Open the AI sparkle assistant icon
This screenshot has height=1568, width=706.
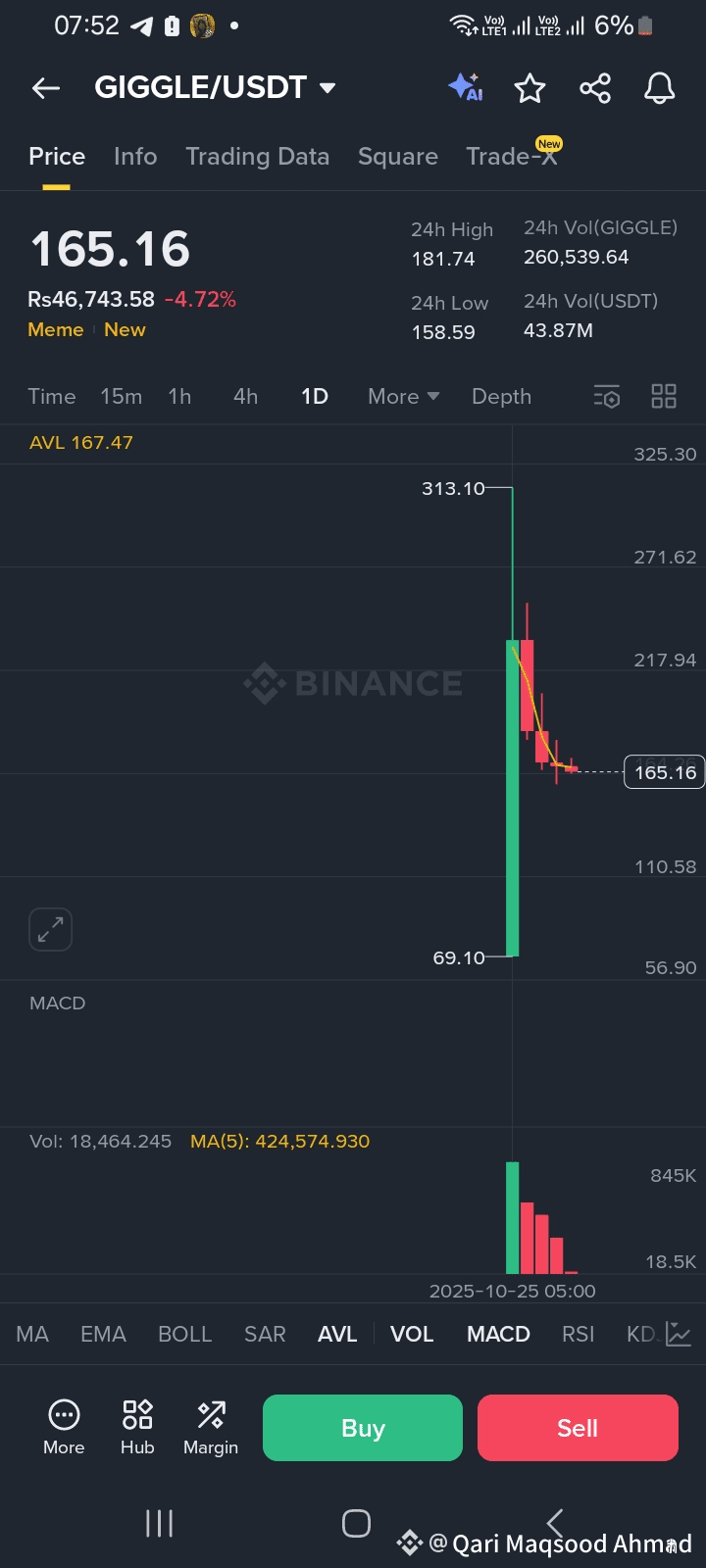466,87
